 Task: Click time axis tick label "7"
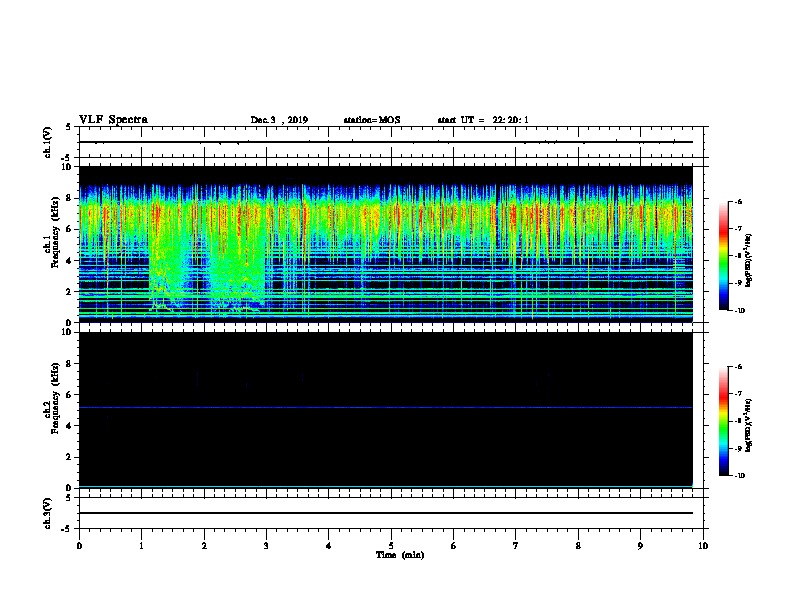pos(516,546)
